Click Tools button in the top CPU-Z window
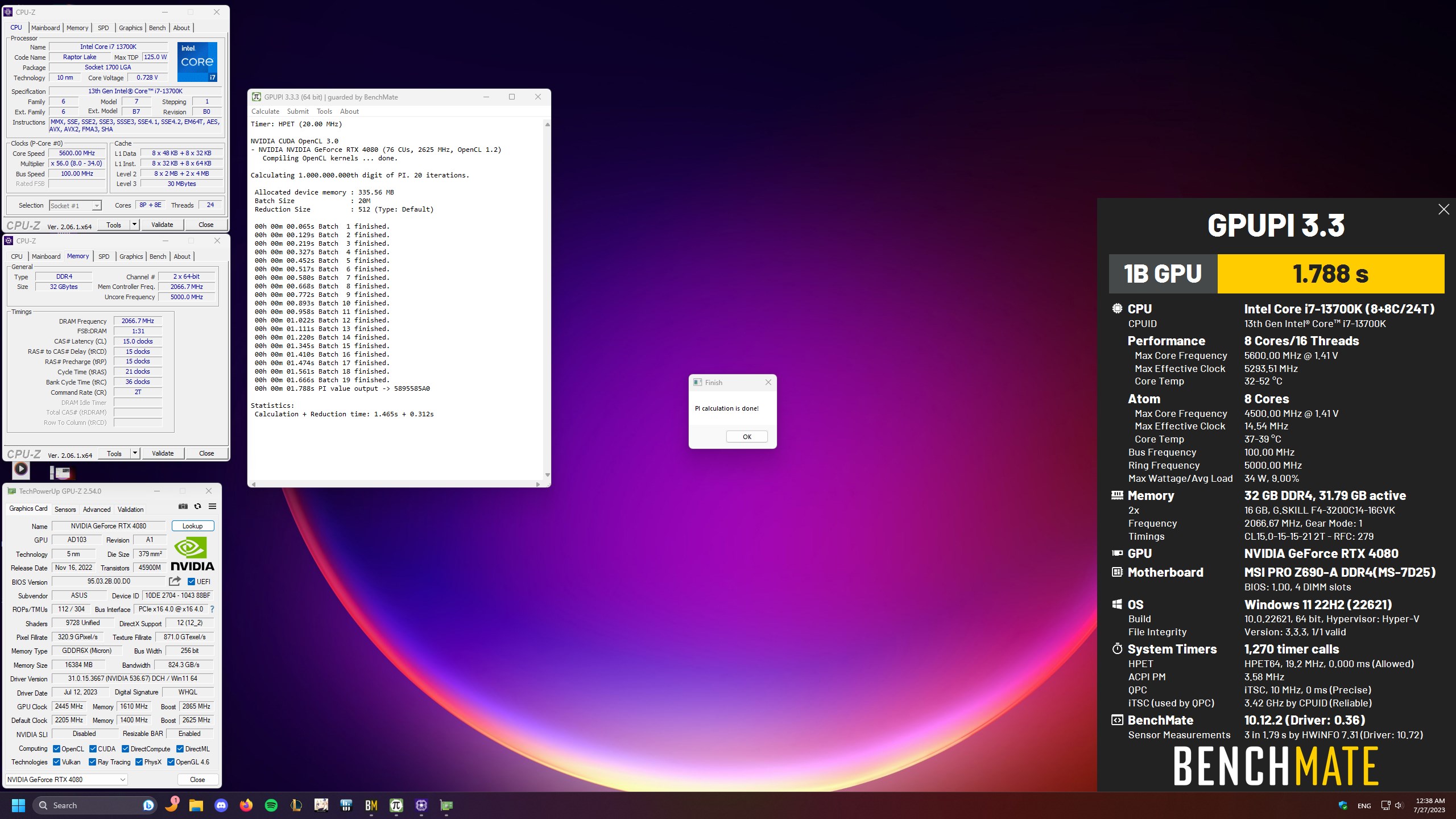This screenshot has height=819, width=1456. [114, 225]
